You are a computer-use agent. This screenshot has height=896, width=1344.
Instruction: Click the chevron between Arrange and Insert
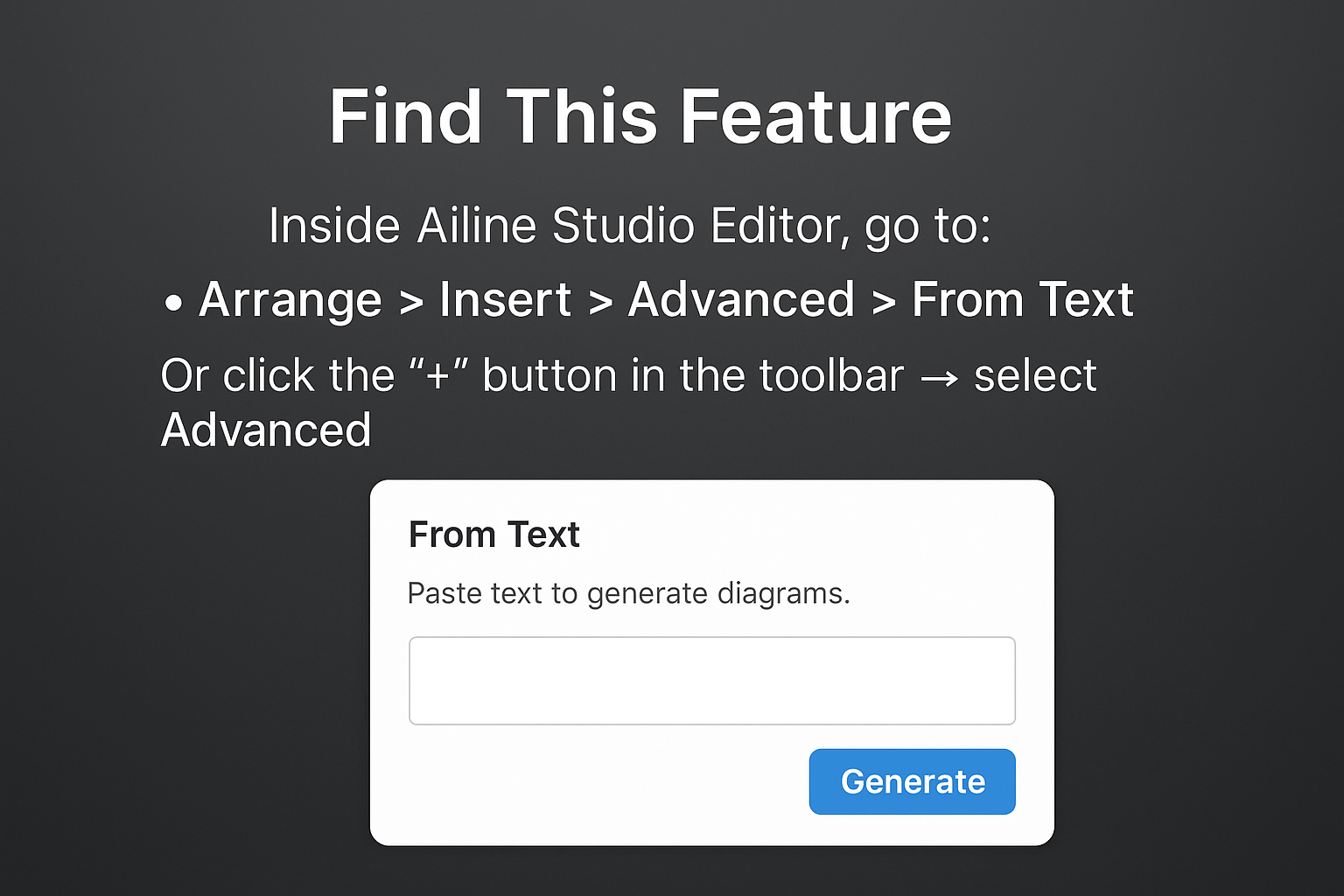coord(410,304)
